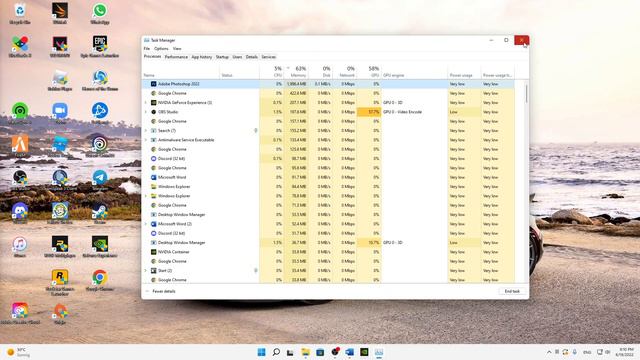Image resolution: width=640 pixels, height=360 pixels.
Task: Collapse Task Manager with Fewer details
Action: click(x=161, y=291)
